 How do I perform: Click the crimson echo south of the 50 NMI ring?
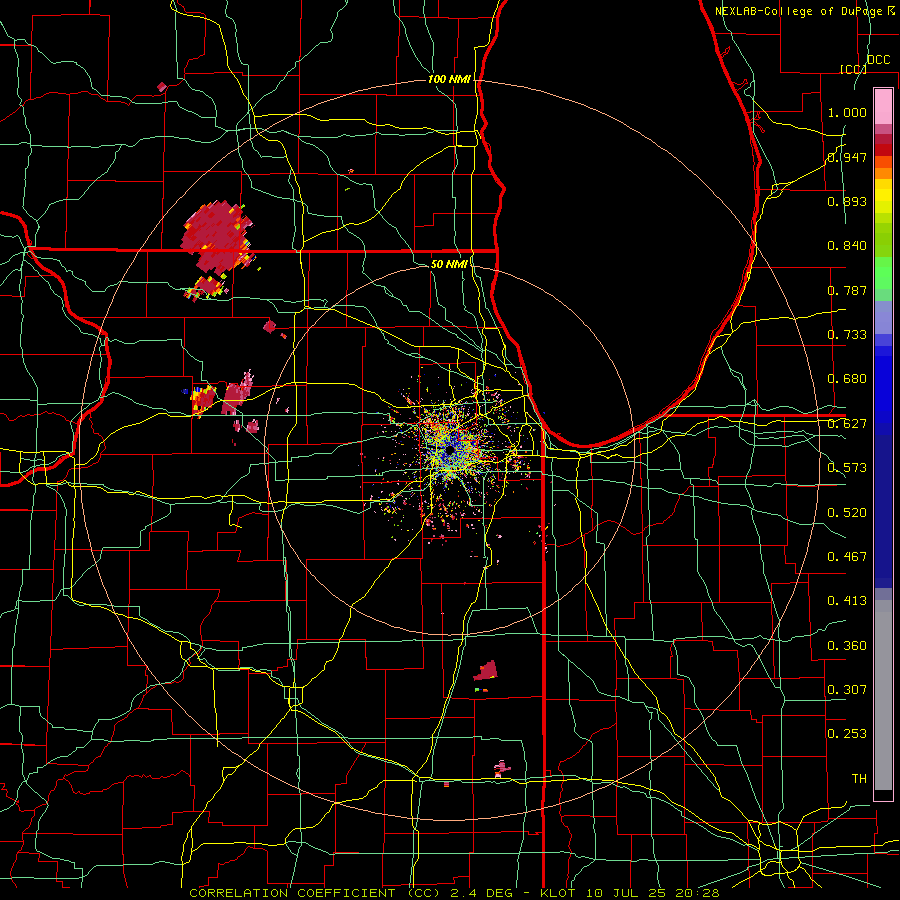click(487, 670)
